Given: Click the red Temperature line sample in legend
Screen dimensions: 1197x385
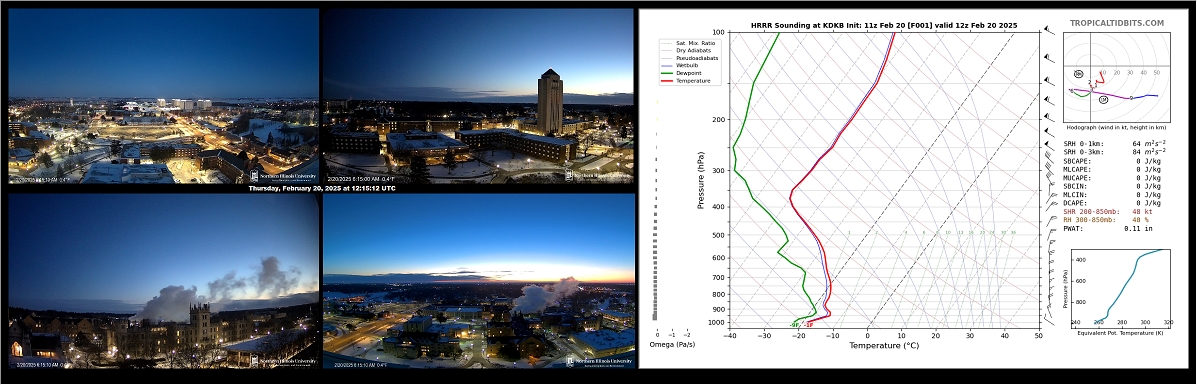Looking at the screenshot, I should pyautogui.click(x=666, y=80).
